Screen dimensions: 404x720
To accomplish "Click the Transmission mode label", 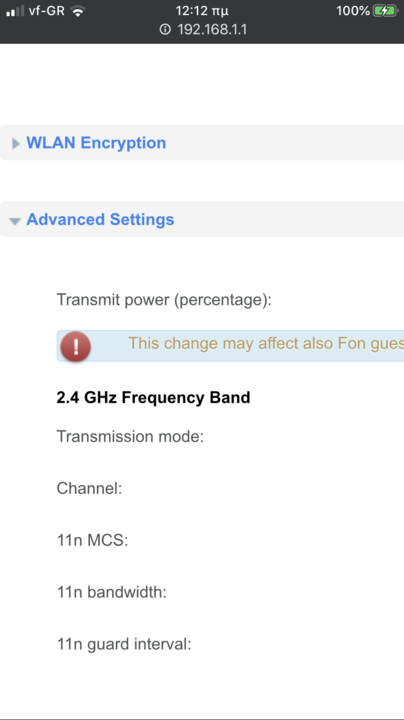I will 130,436.
